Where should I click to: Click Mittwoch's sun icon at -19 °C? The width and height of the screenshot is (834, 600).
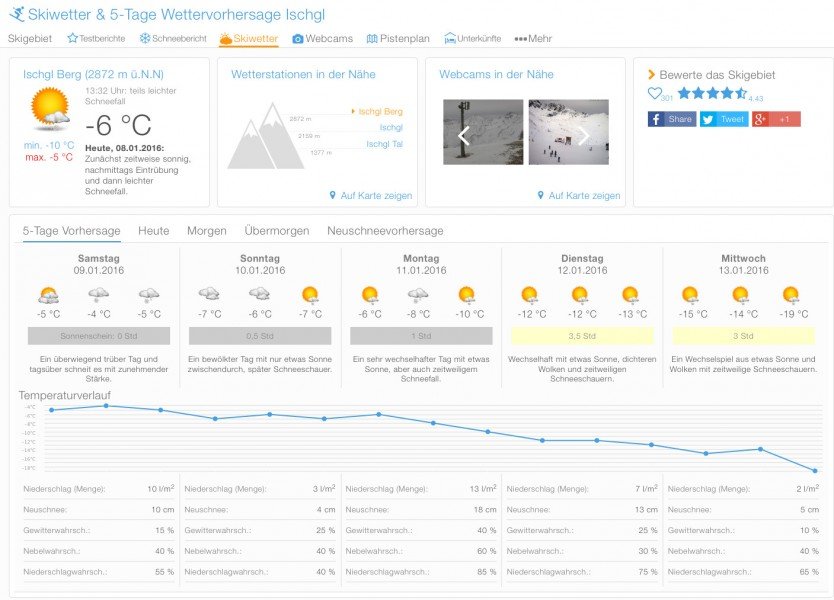[x=791, y=295]
